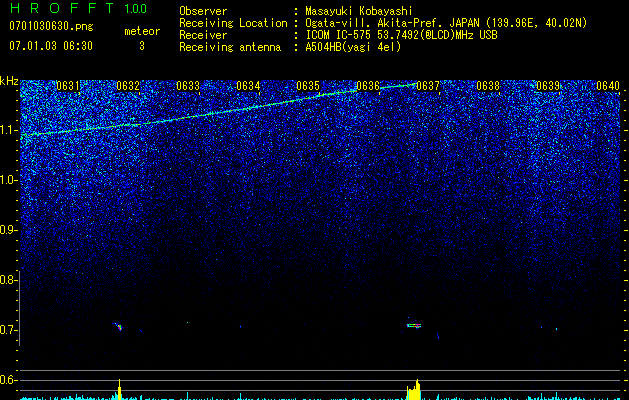Click the date 07.01.03 06:30
Image resolution: width=629 pixels, height=400 pixels.
click(51, 46)
